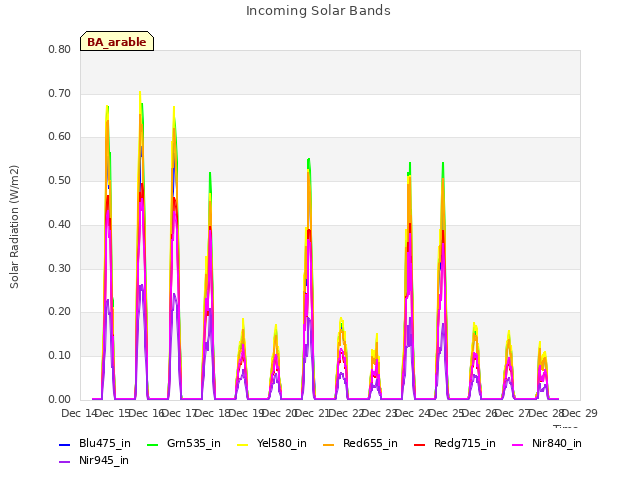Click the orange Red655_in legend color marker

(x=329, y=444)
